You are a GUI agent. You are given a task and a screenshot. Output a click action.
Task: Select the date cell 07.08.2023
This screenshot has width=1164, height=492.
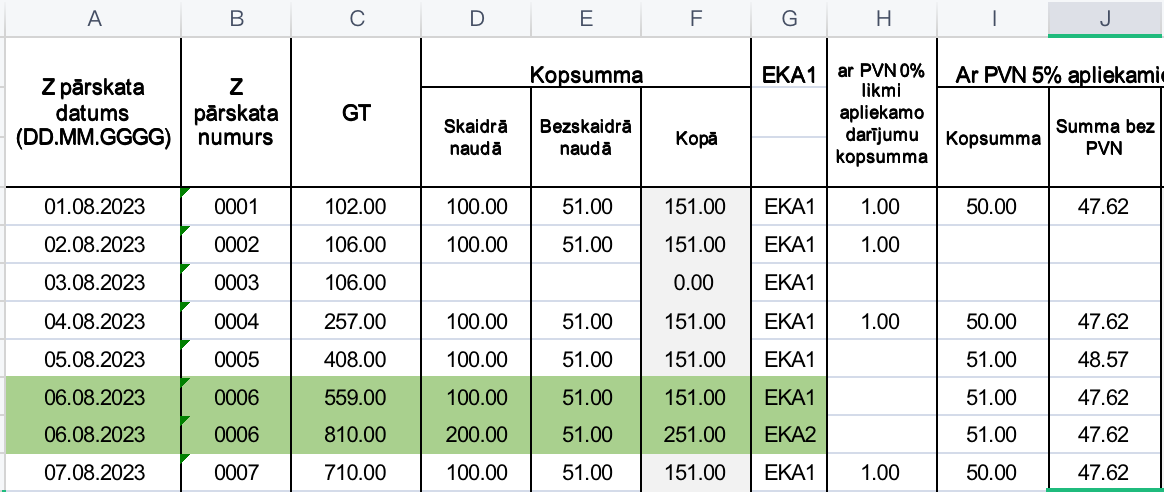point(95,473)
